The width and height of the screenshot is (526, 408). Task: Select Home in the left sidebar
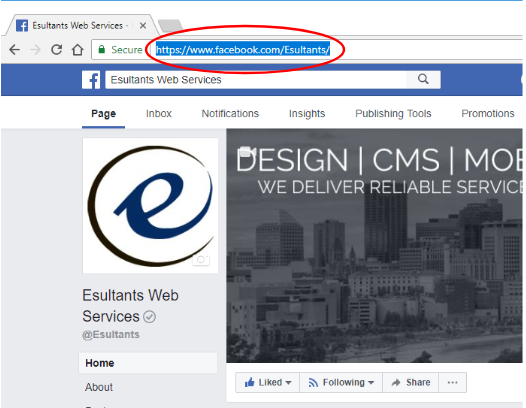tap(148, 363)
